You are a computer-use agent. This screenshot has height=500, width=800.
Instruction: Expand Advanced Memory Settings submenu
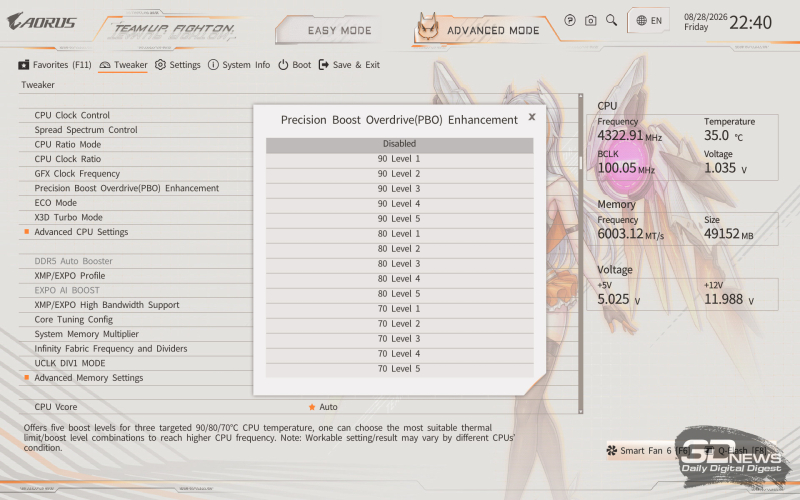pyautogui.click(x=88, y=378)
